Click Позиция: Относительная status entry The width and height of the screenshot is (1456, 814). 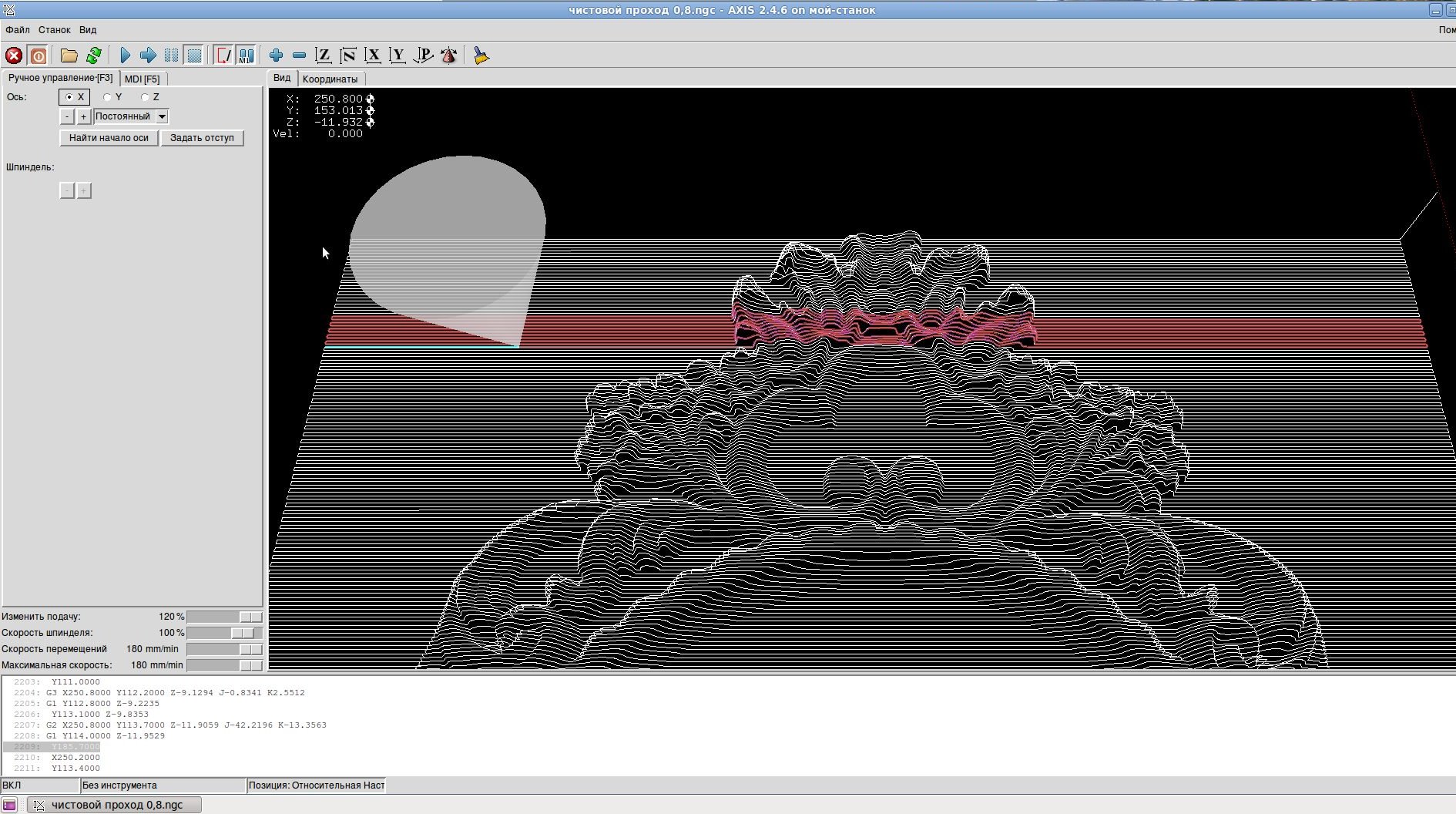coord(316,785)
